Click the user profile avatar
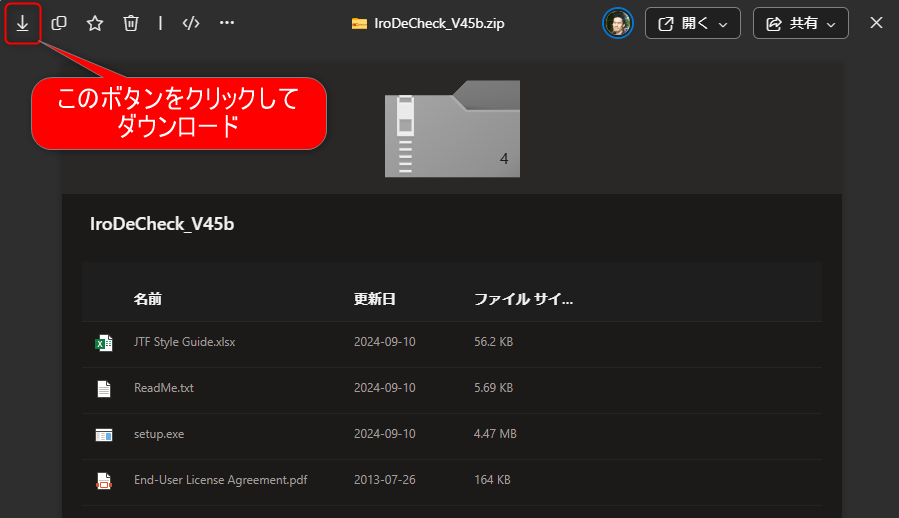This screenshot has width=899, height=518. (618, 23)
